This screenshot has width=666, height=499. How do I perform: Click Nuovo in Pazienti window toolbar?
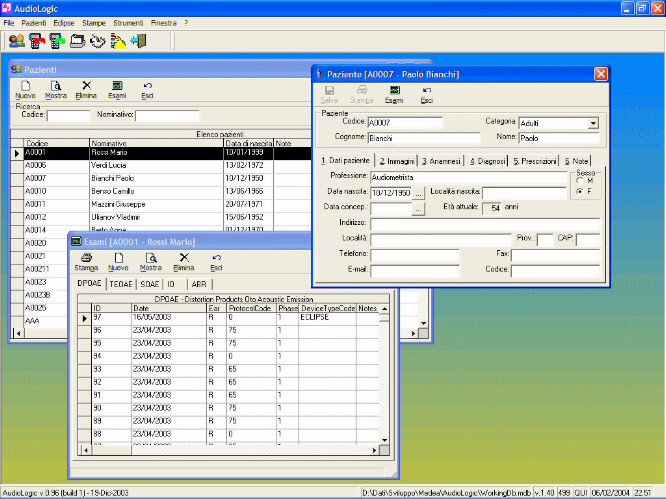pyautogui.click(x=25, y=90)
